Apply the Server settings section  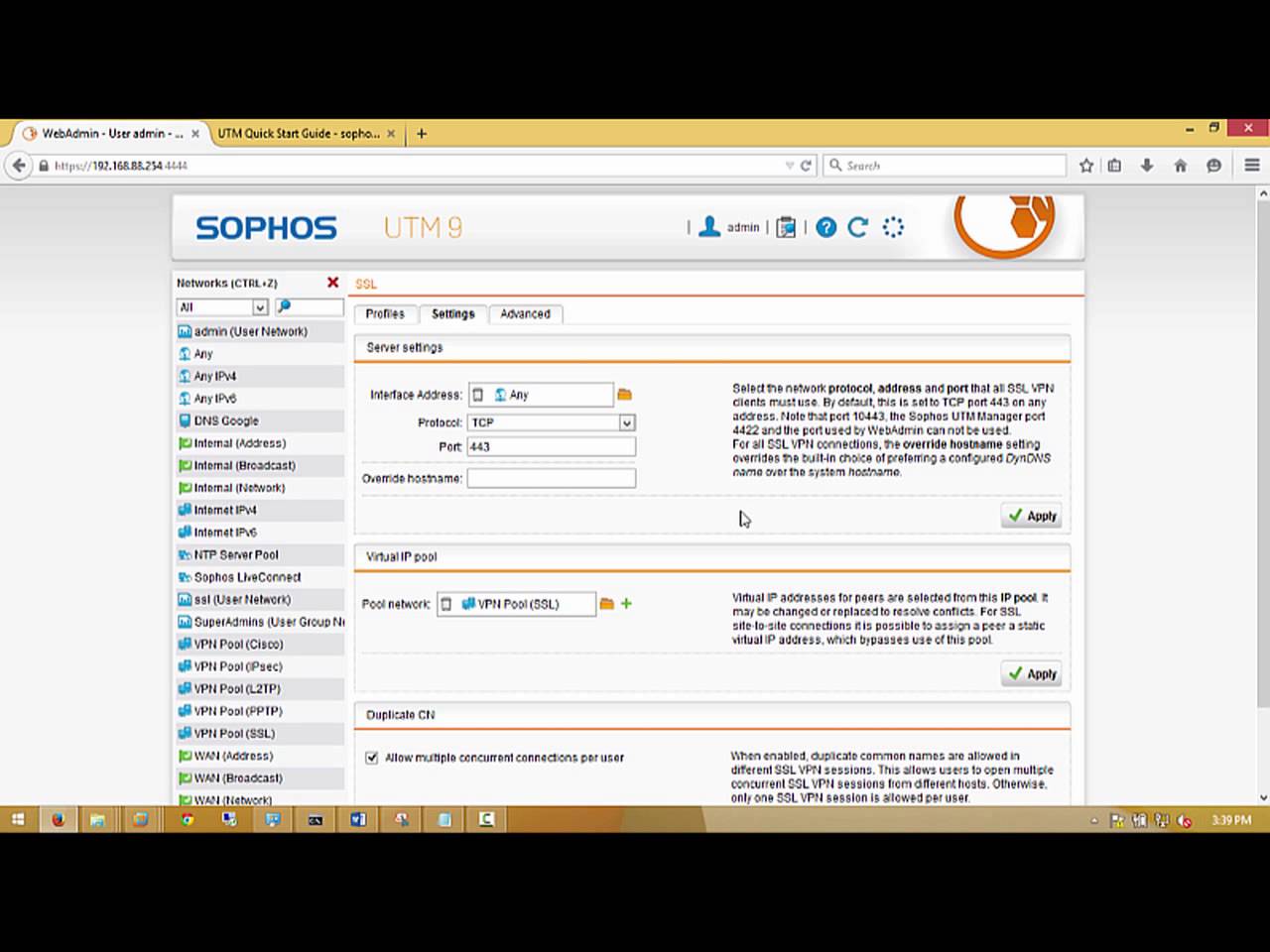pyautogui.click(x=1032, y=516)
